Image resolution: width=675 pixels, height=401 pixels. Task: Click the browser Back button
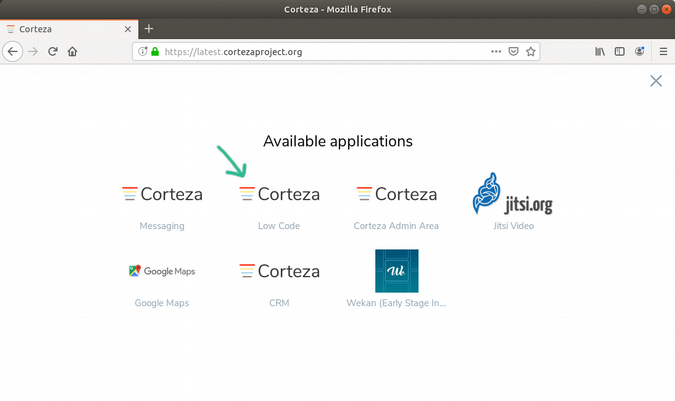pyautogui.click(x=13, y=51)
